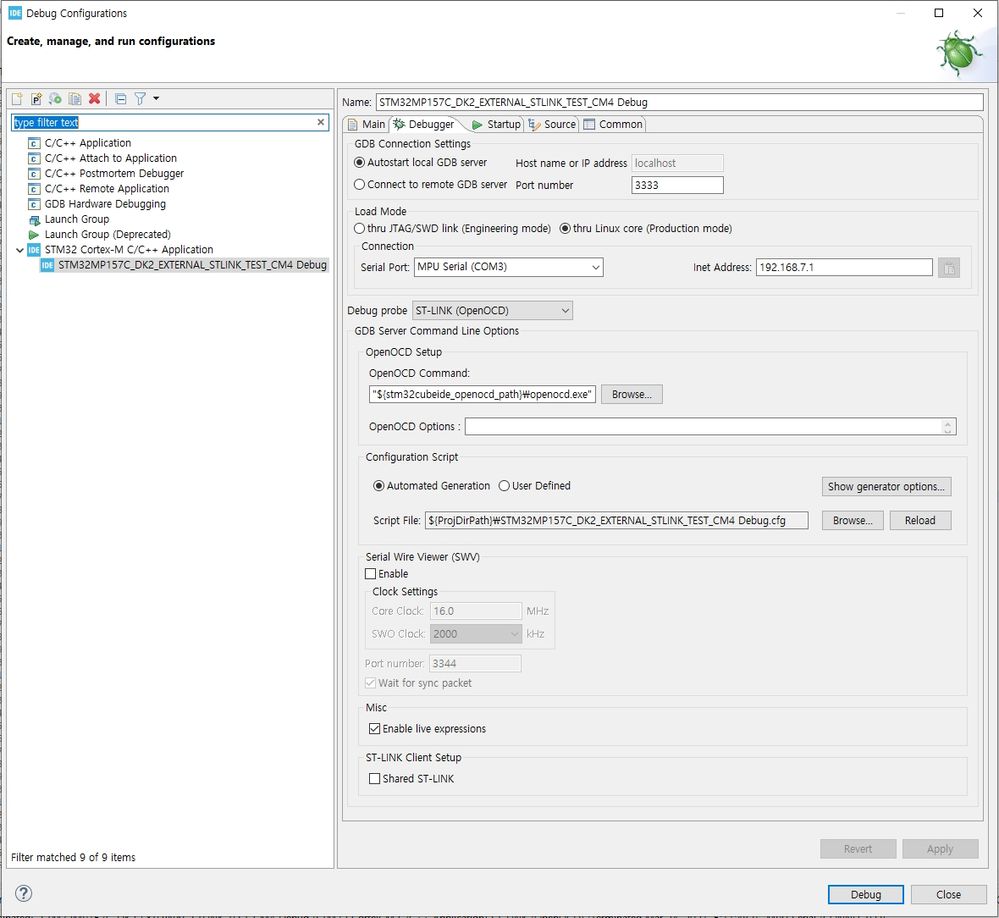Select STM32 Cortex-M C/C++ Application category
Viewport: 999px width, 918px height.
click(129, 250)
